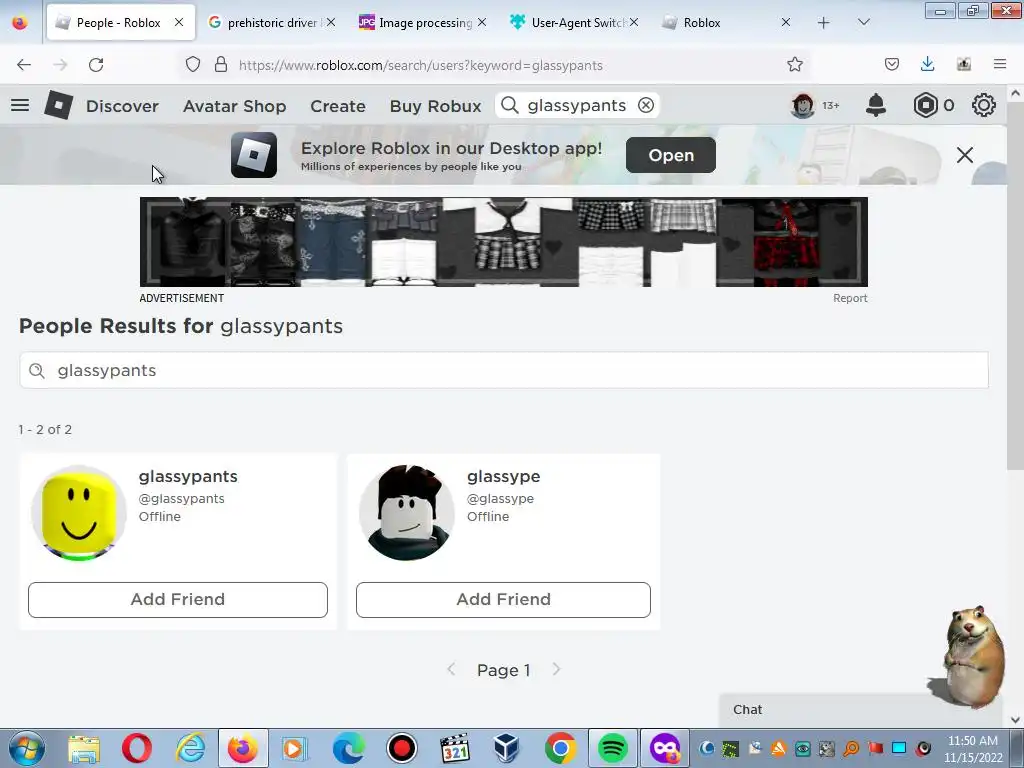Viewport: 1024px width, 768px height.
Task: Open the Windows Start menu
Action: point(27,748)
